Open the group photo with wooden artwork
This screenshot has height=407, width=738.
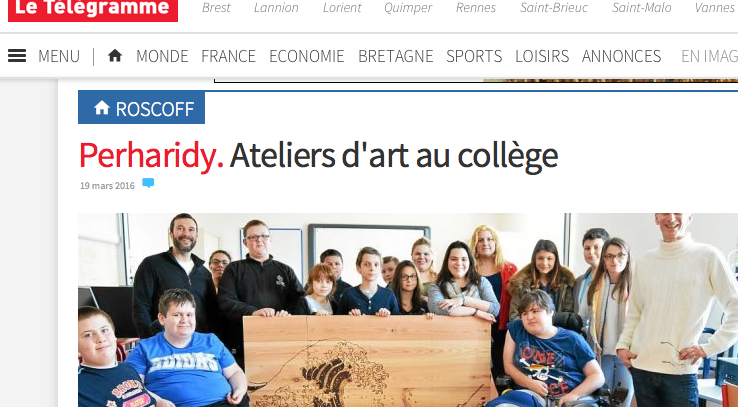click(x=408, y=310)
